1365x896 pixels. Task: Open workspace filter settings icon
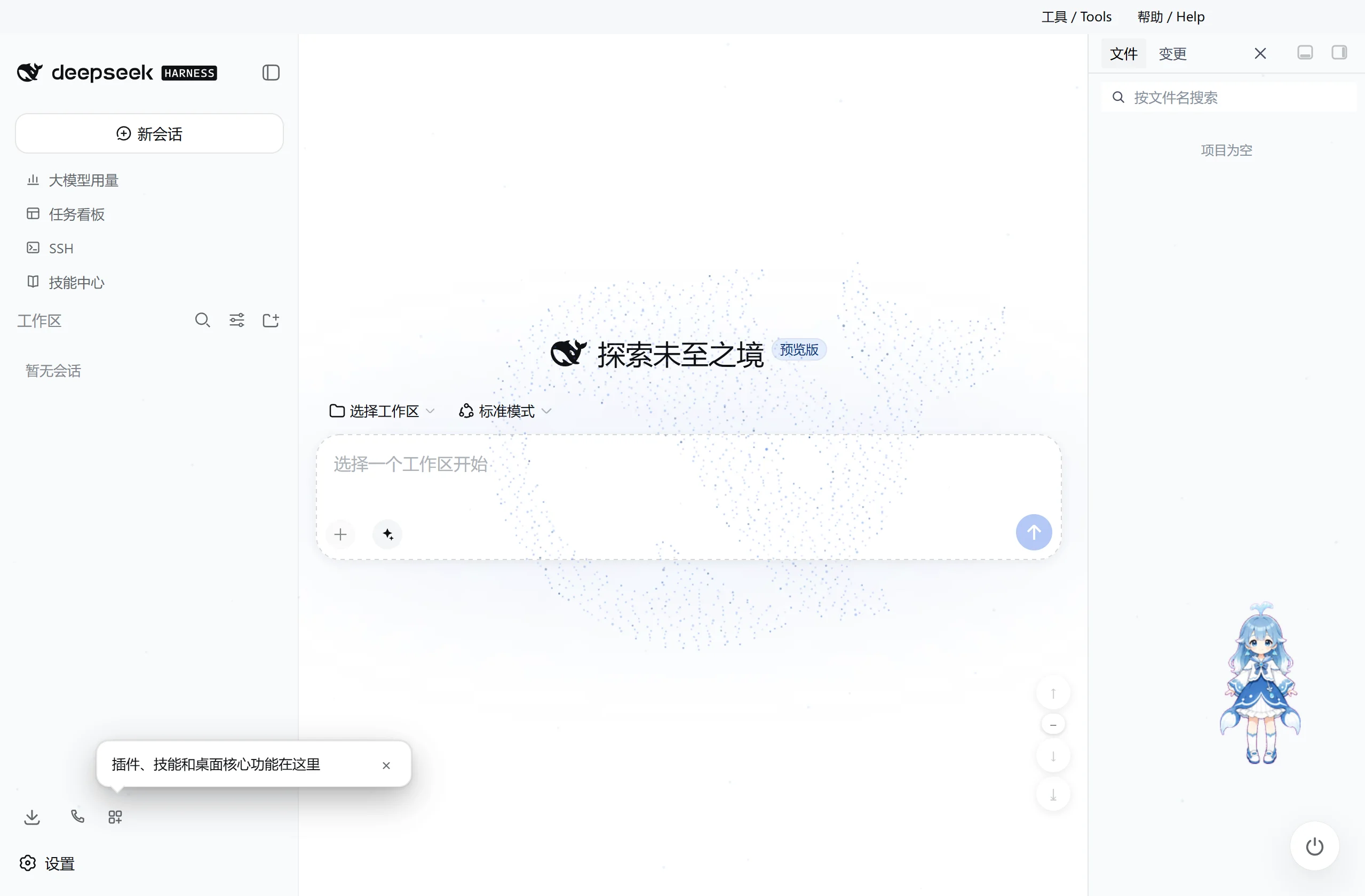(x=237, y=320)
